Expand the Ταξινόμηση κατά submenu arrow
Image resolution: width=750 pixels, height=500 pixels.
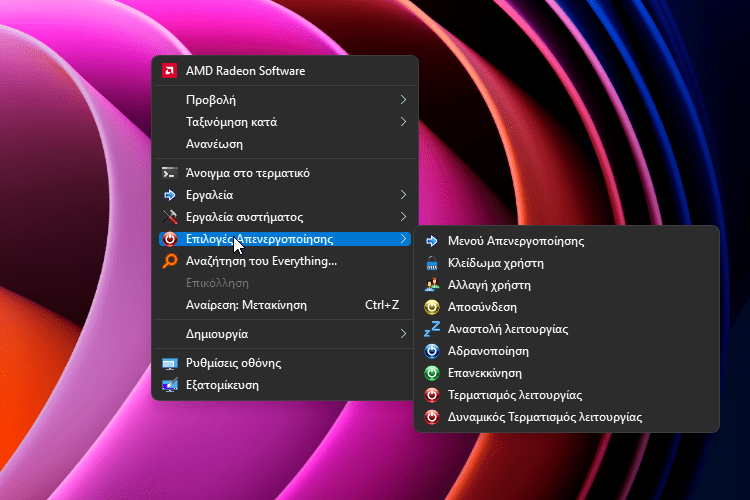[403, 122]
